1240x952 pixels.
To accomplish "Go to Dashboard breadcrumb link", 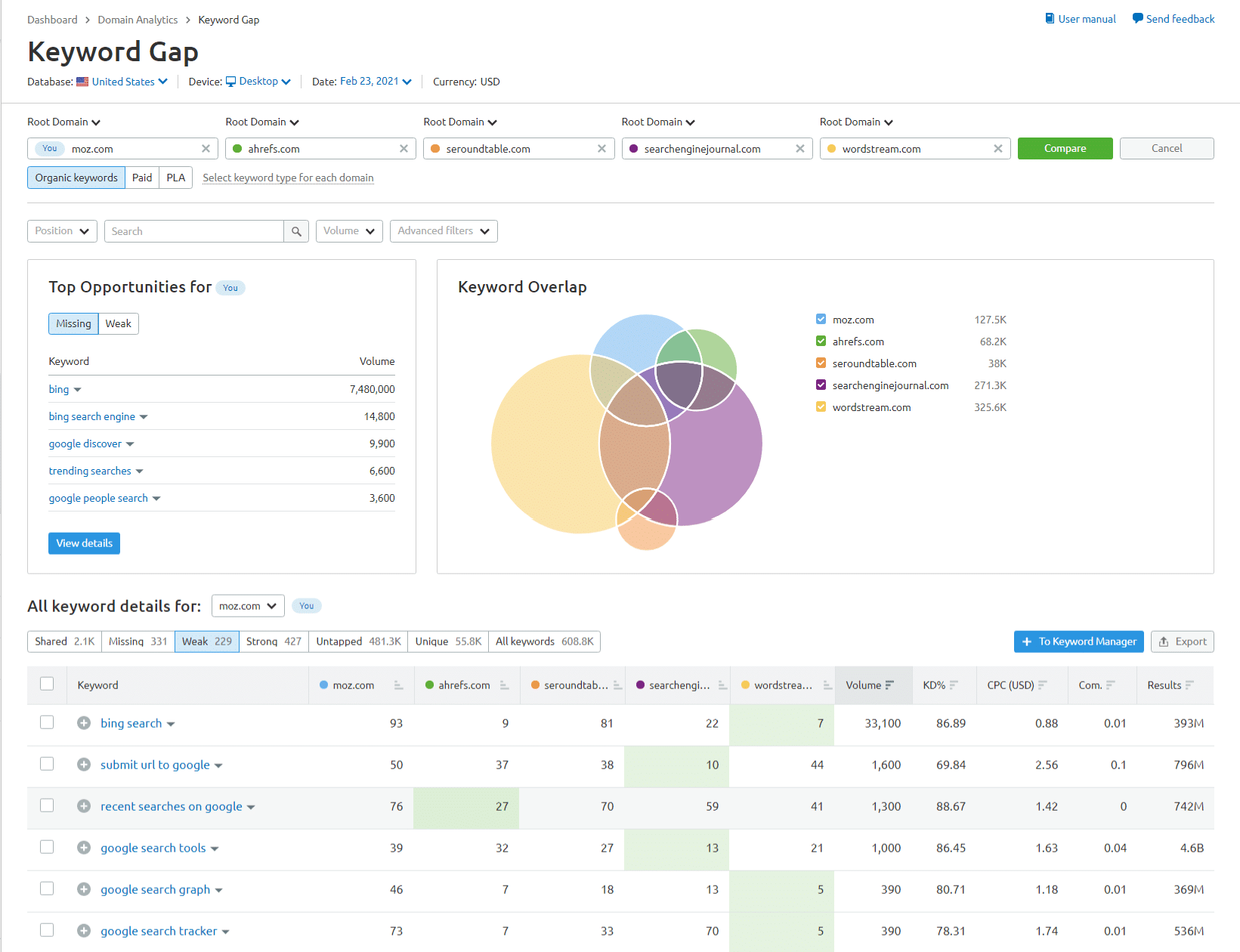I will pos(52,20).
